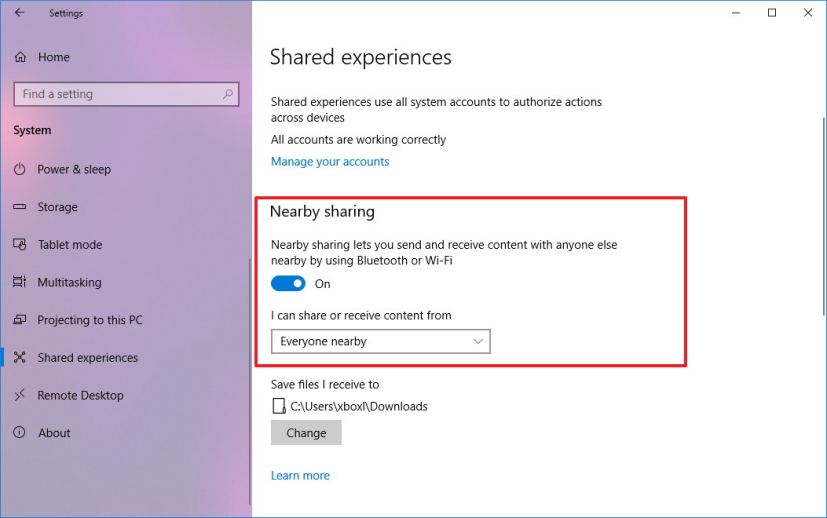827x518 pixels.
Task: Click 'I can share or receive content from' label
Action: [x=361, y=315]
